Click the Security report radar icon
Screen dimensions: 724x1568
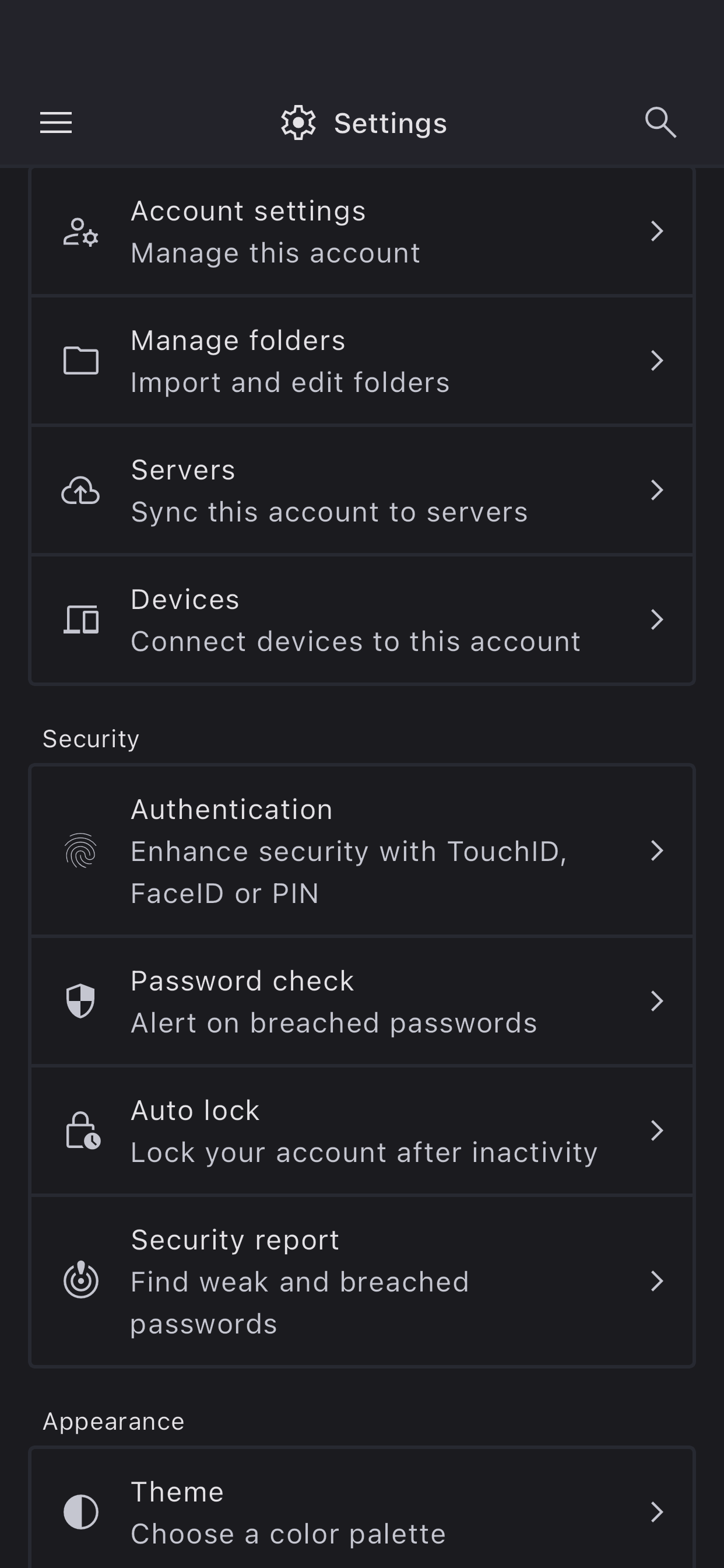(x=81, y=1280)
